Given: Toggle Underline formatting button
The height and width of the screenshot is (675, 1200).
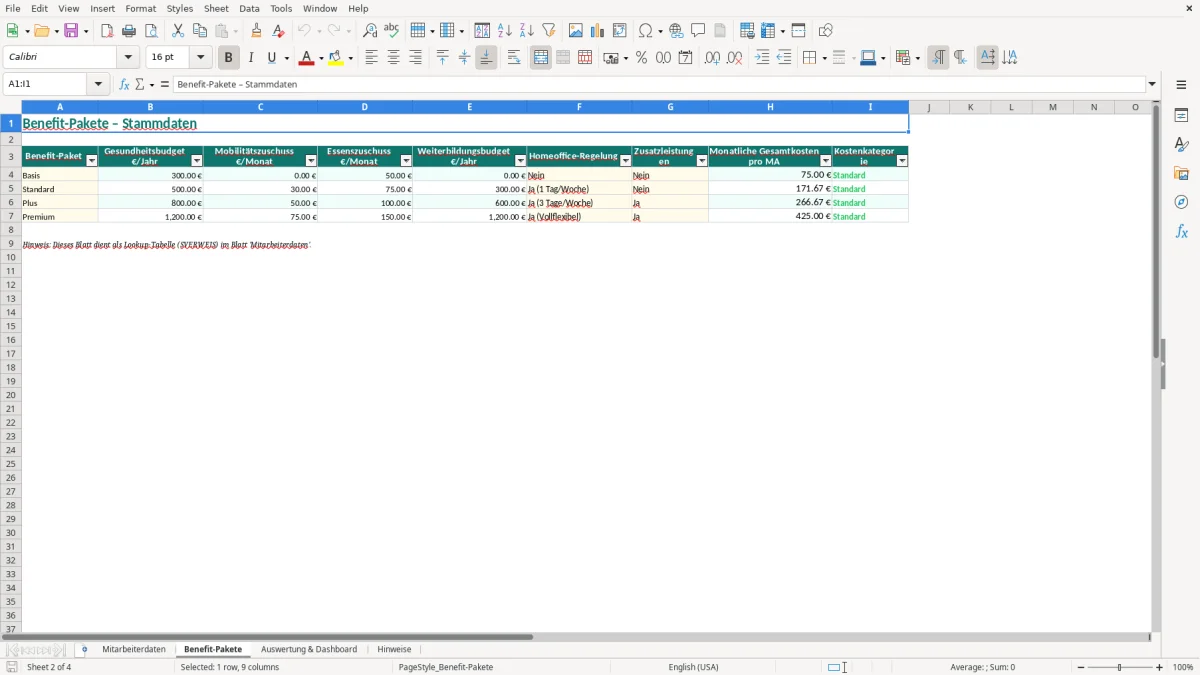Looking at the screenshot, I should point(272,58).
